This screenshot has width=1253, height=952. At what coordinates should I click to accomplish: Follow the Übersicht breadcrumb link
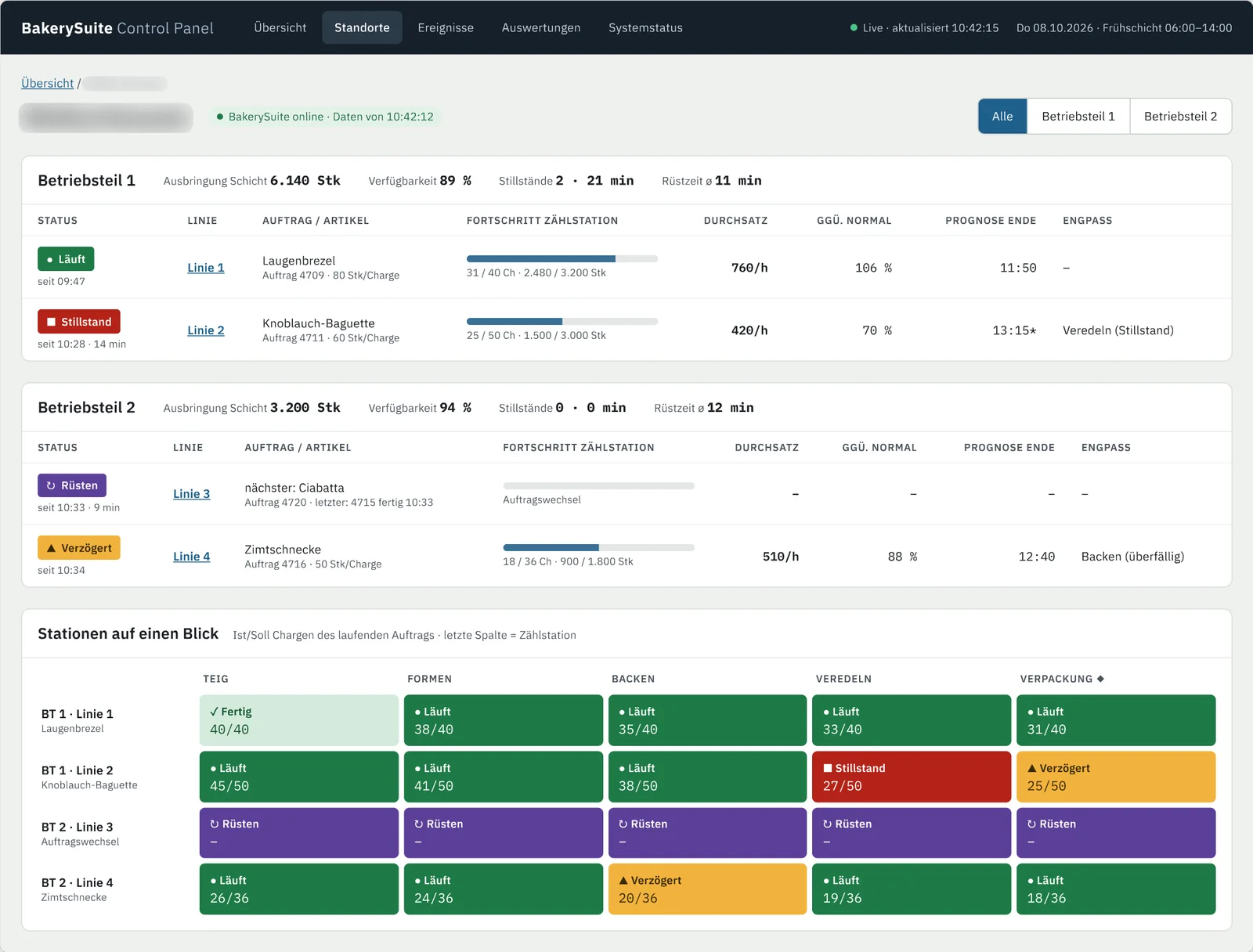coord(47,83)
